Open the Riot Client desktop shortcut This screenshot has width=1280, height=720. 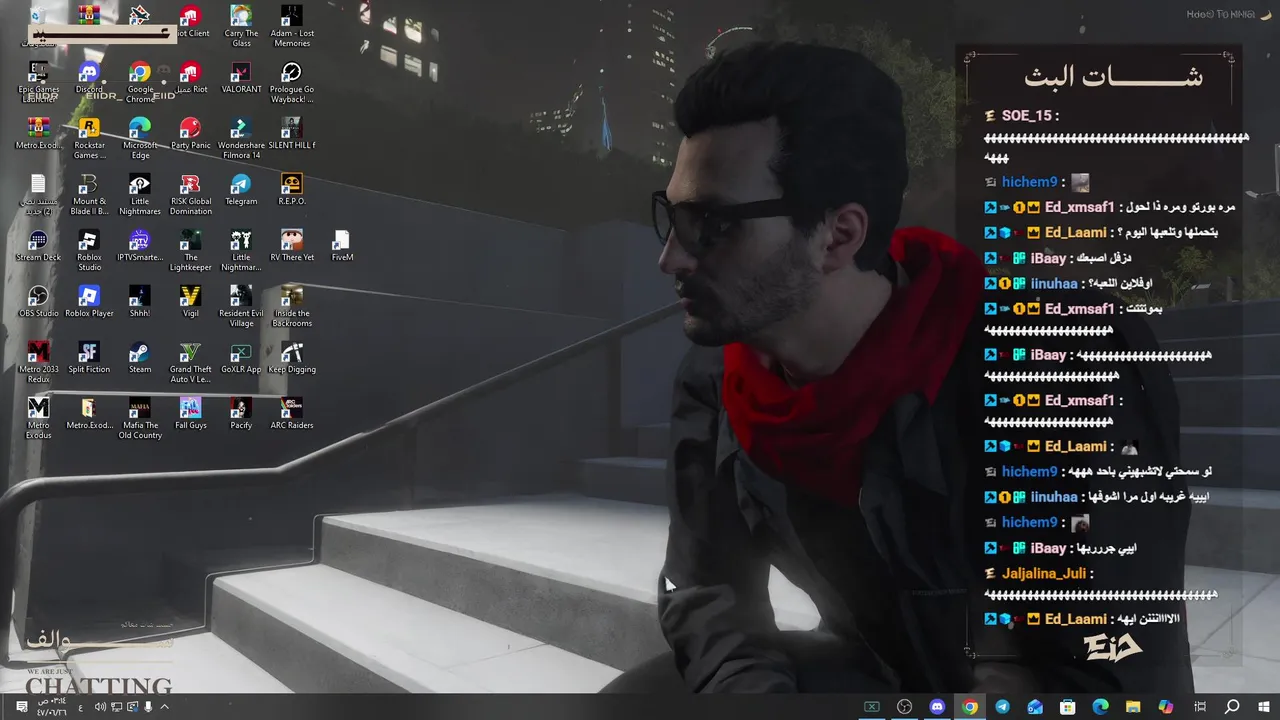(190, 22)
